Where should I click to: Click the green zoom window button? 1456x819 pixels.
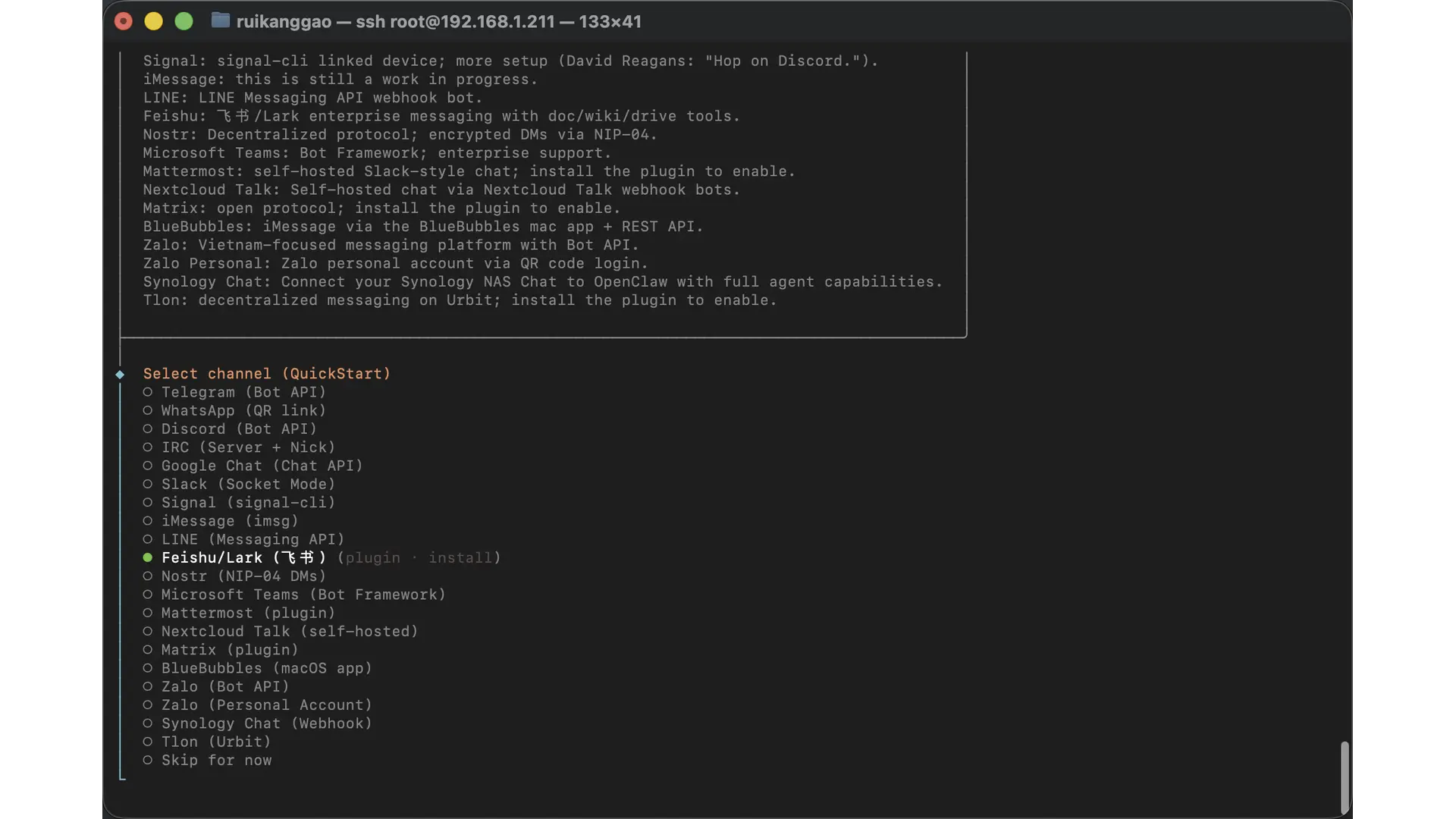[x=184, y=21]
